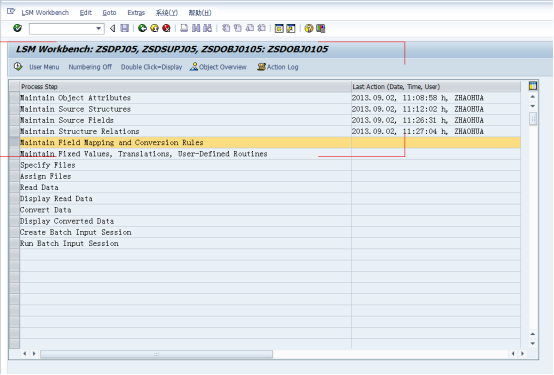Click the Action Log button

click(278, 67)
